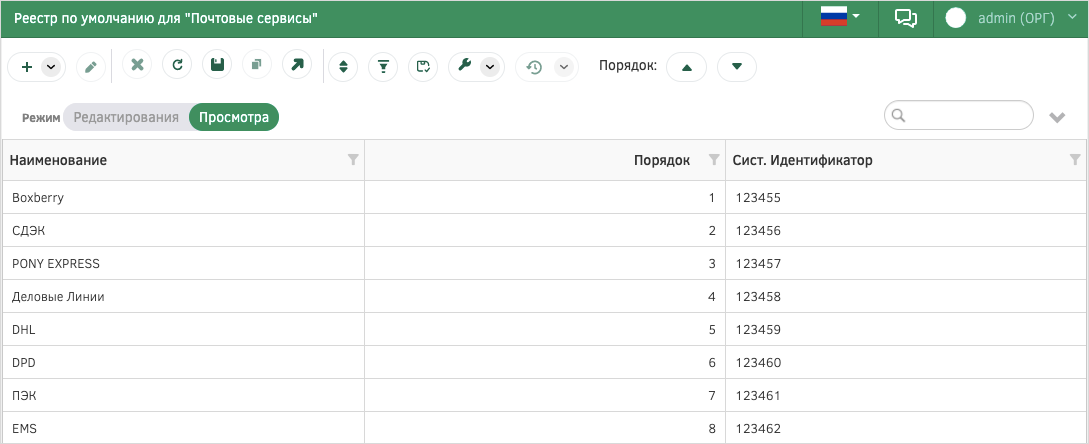Sort by the Наименование column header
Screen dimensions: 1089x444
[x=58, y=161]
